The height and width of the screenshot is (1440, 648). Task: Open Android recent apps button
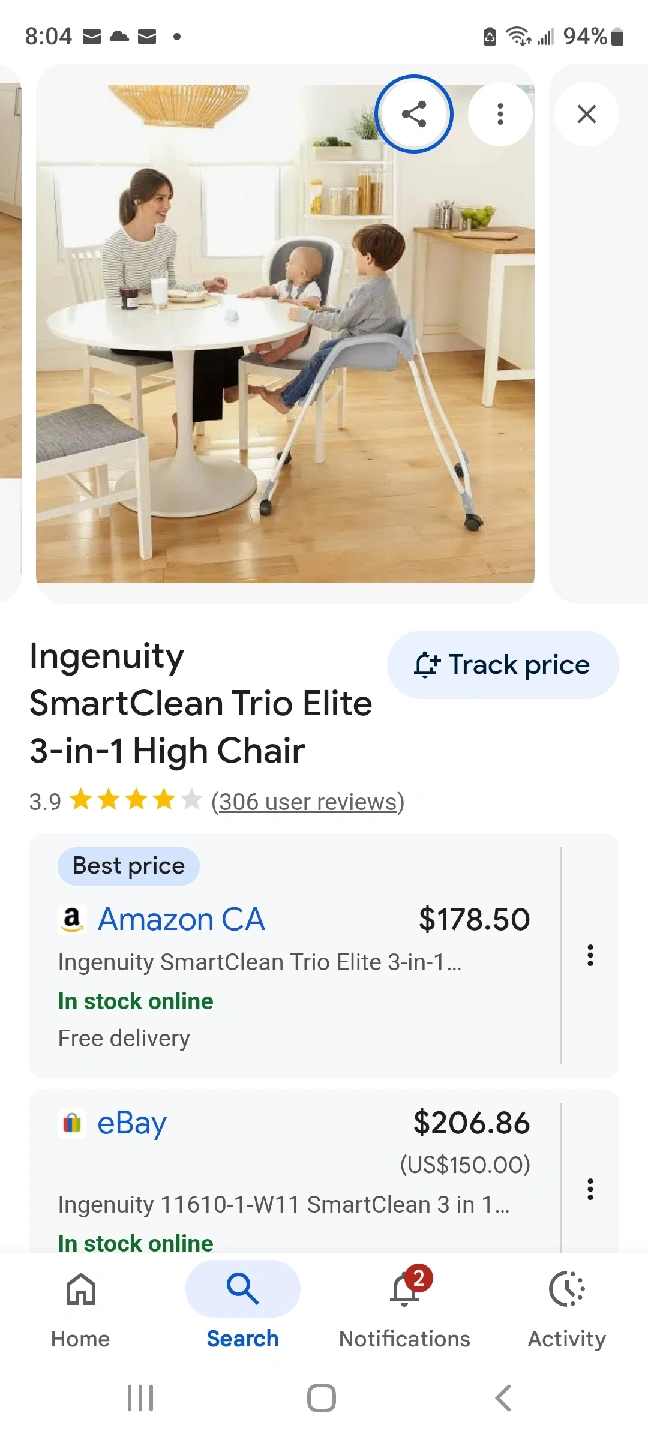tap(140, 1398)
